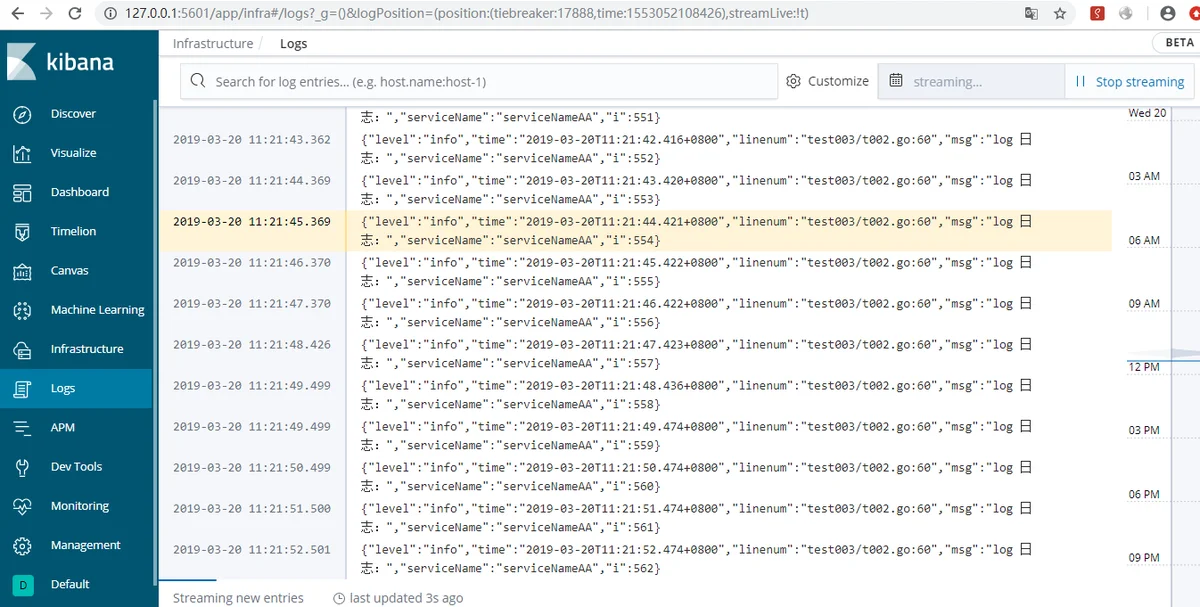Bookmark this page with the star icon
Screen dimensions: 1200x607
pos(1060,14)
